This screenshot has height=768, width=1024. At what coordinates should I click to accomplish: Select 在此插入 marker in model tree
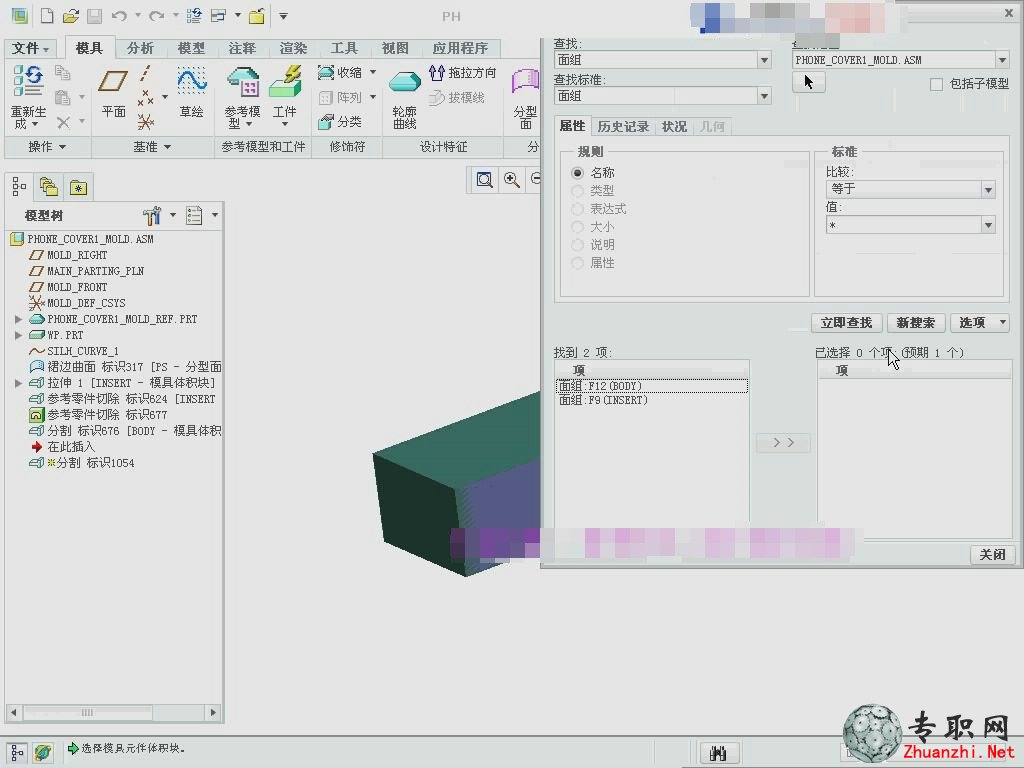pos(71,447)
